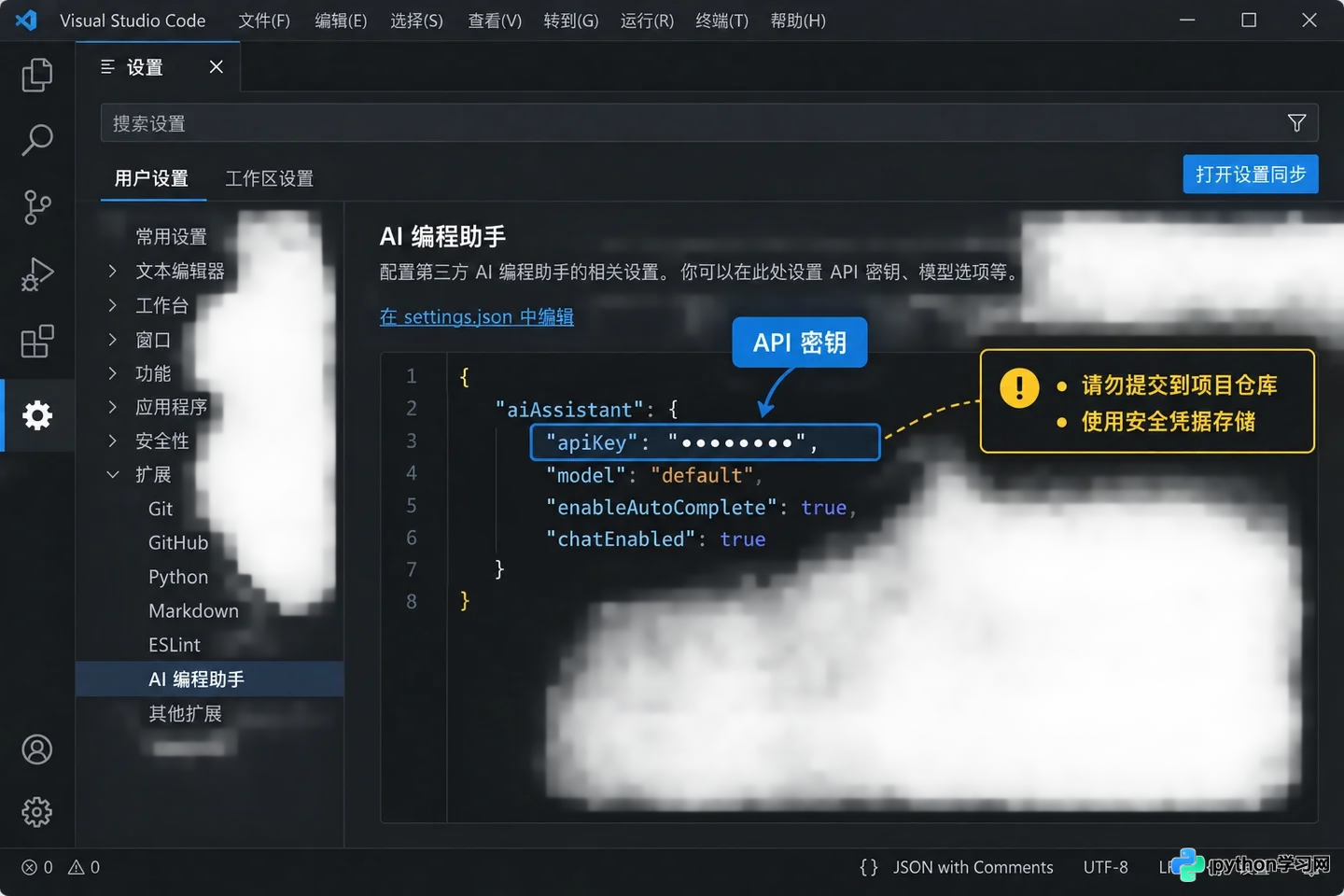This screenshot has height=896, width=1344.
Task: Expand the 应用程序 settings group
Action: [113, 407]
